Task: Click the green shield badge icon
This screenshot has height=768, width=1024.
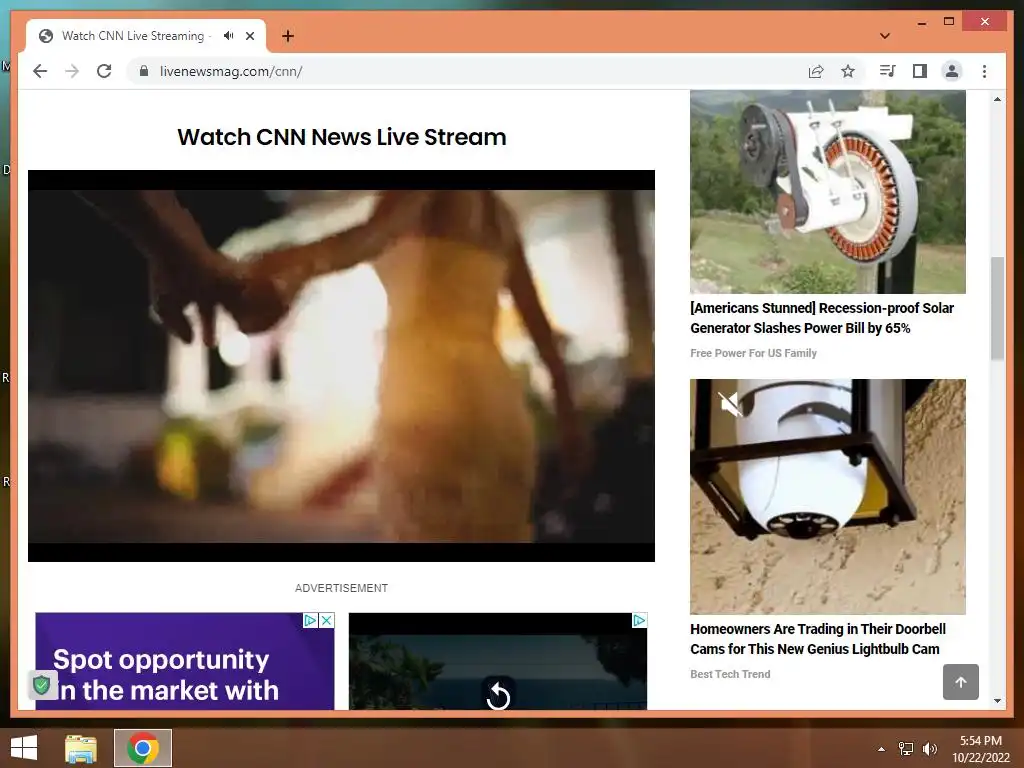Action: tap(42, 685)
